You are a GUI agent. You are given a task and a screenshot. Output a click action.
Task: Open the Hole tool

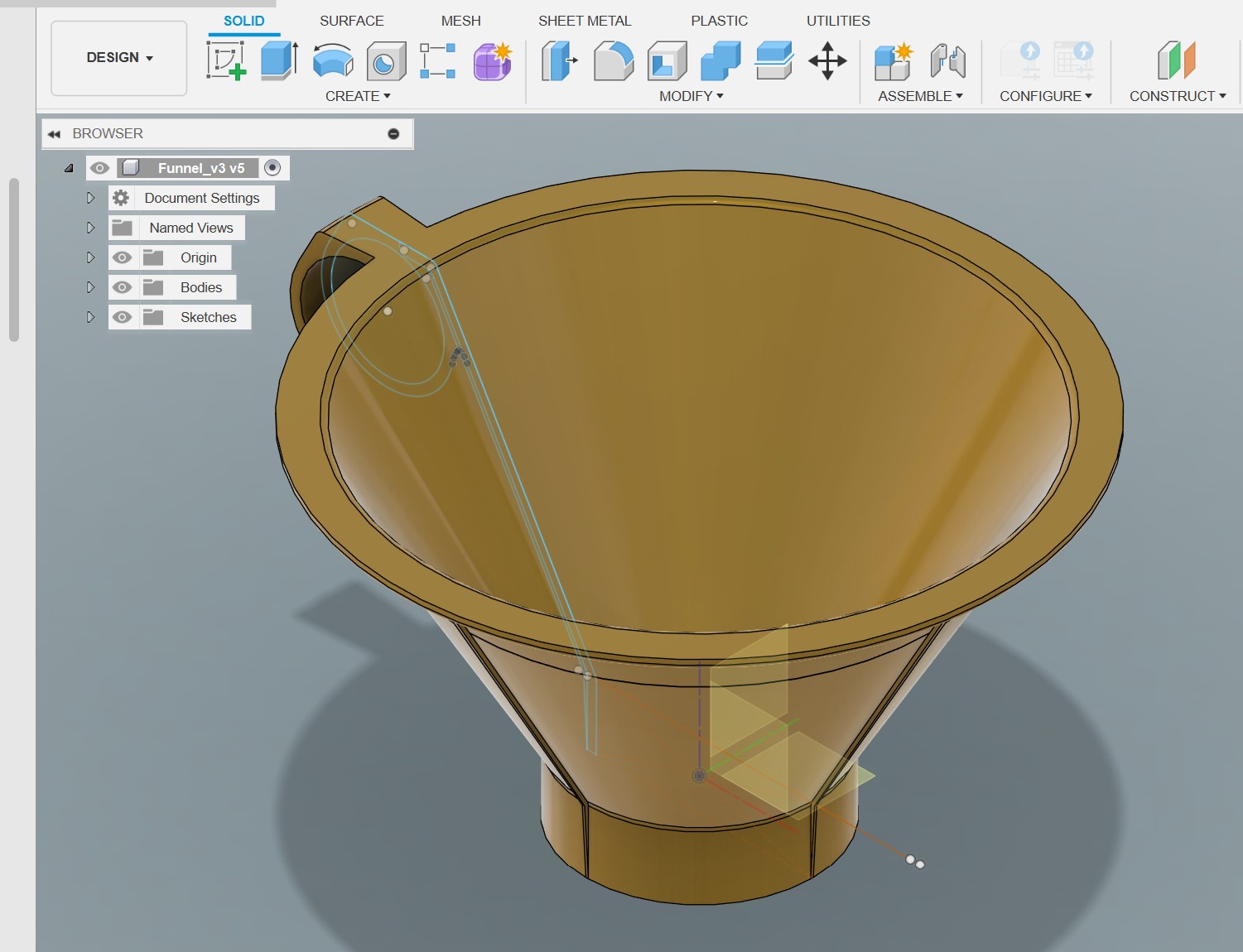point(385,60)
